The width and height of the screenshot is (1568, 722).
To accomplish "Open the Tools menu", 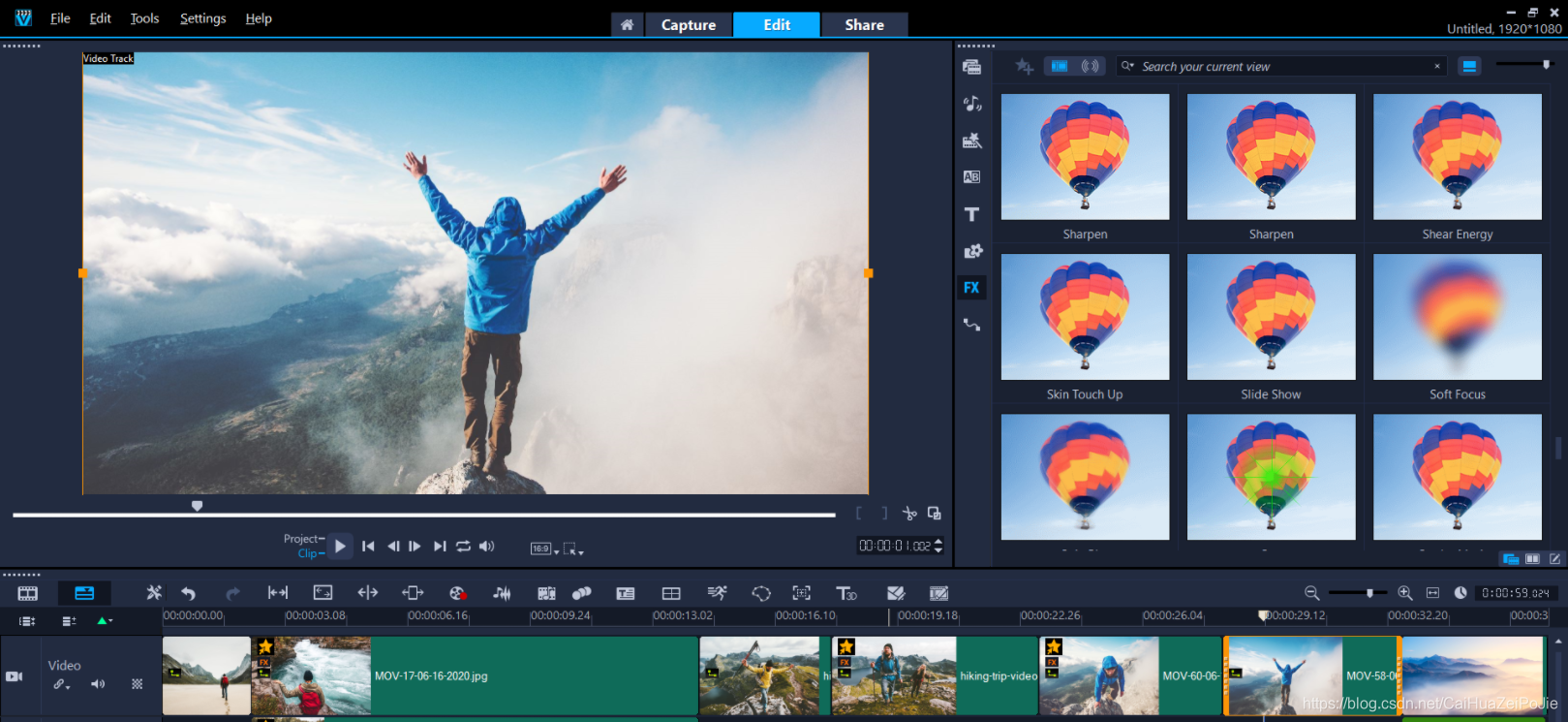I will pyautogui.click(x=144, y=18).
